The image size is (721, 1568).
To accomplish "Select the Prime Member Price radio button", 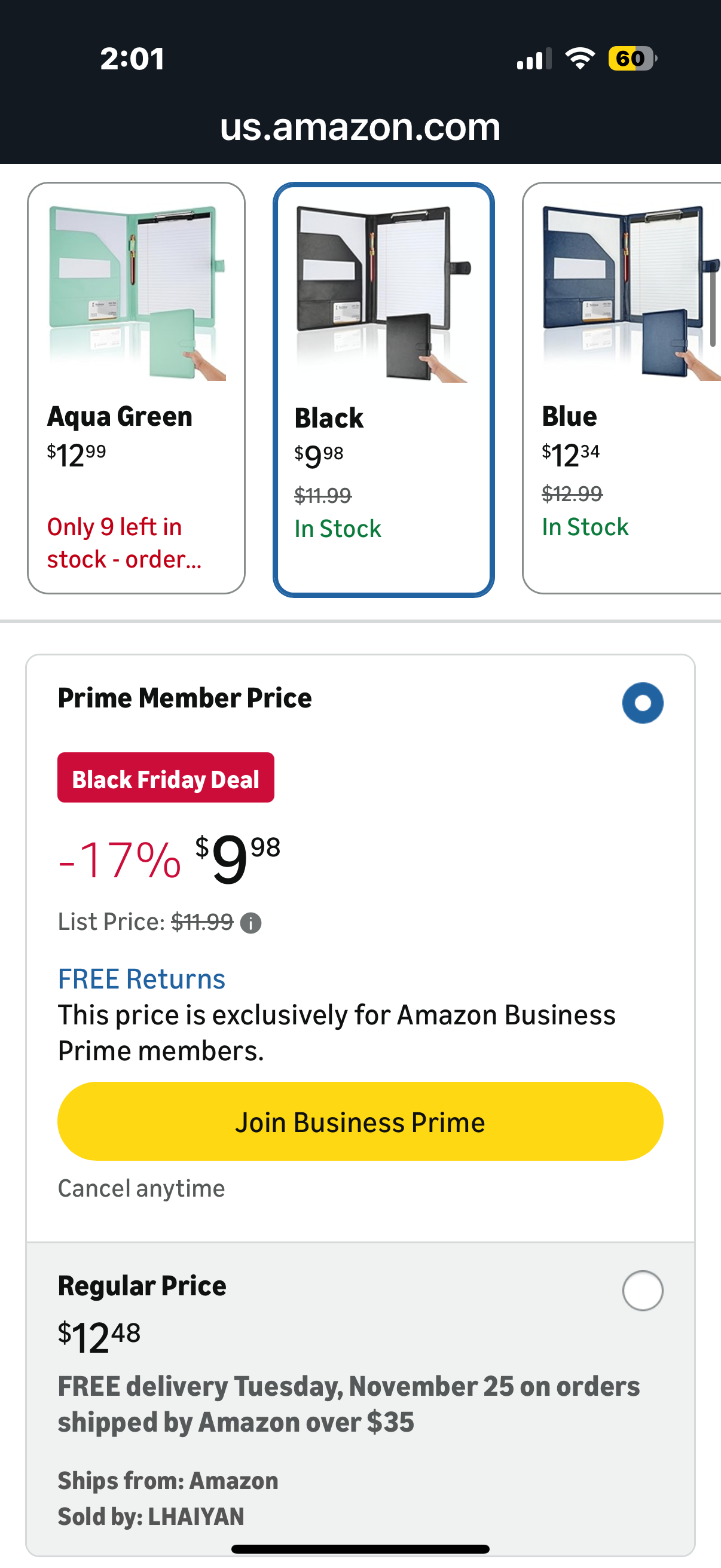I will [643, 703].
